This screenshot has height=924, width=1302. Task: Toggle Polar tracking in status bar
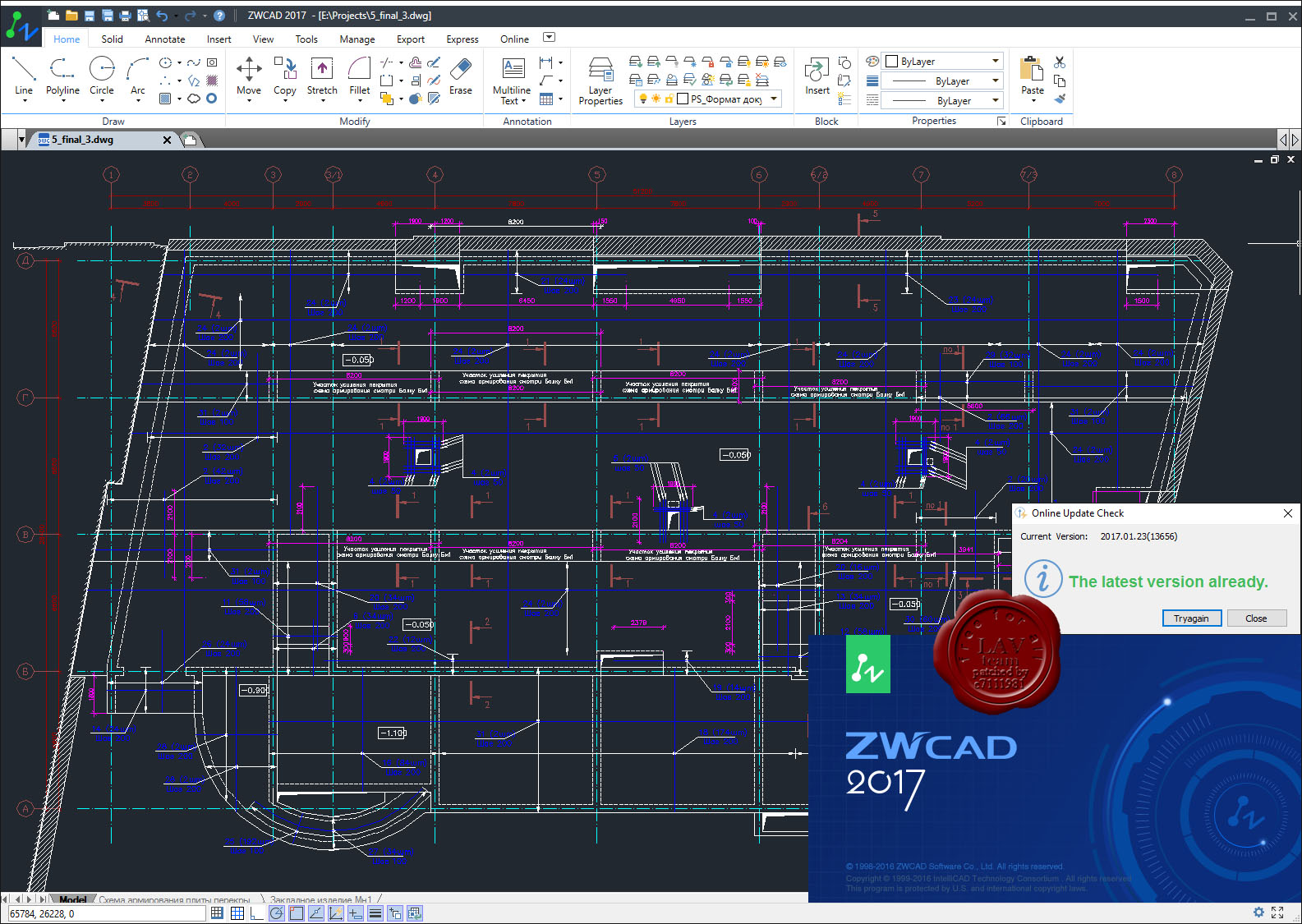point(277,913)
